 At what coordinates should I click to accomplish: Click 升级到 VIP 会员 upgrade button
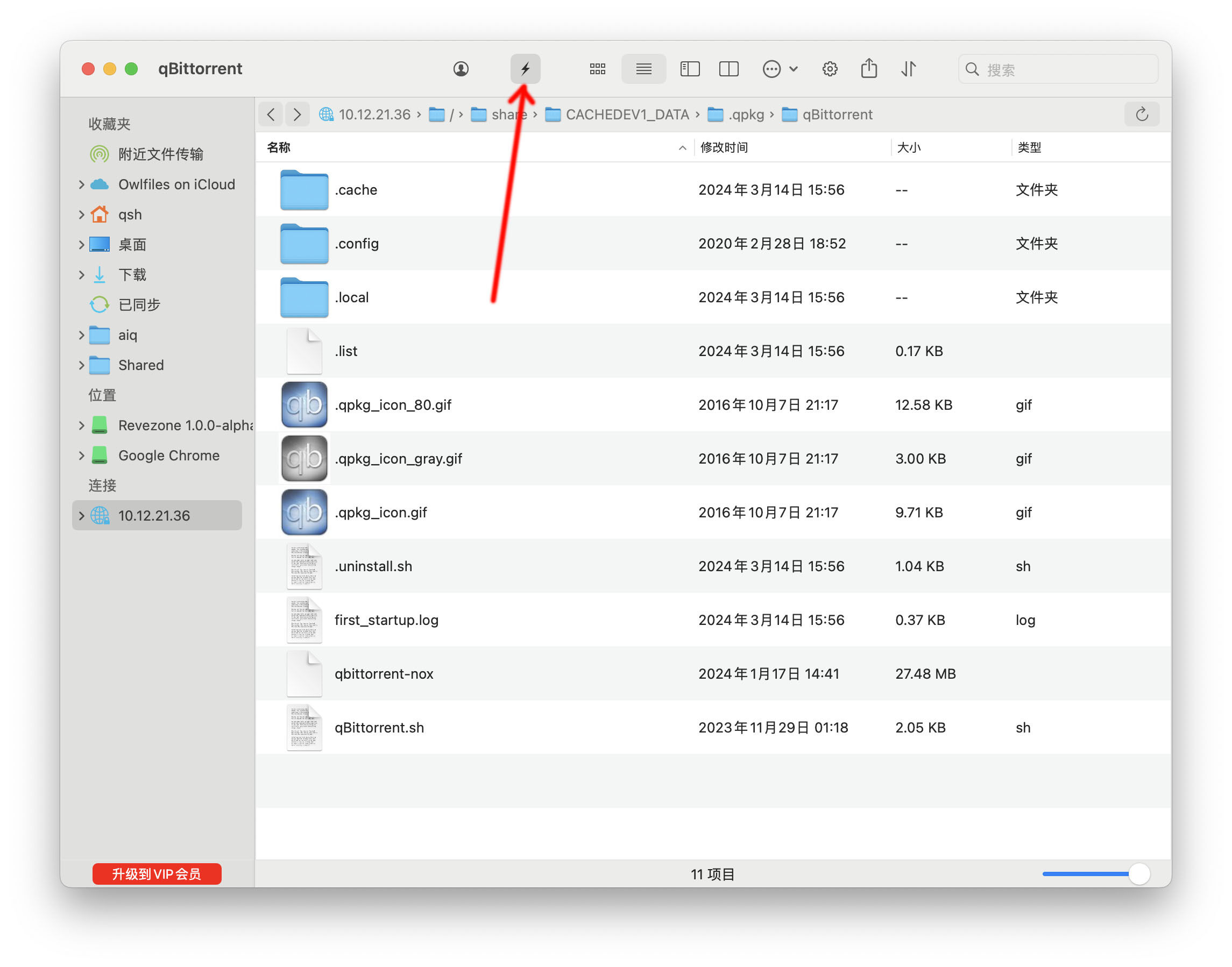[157, 873]
